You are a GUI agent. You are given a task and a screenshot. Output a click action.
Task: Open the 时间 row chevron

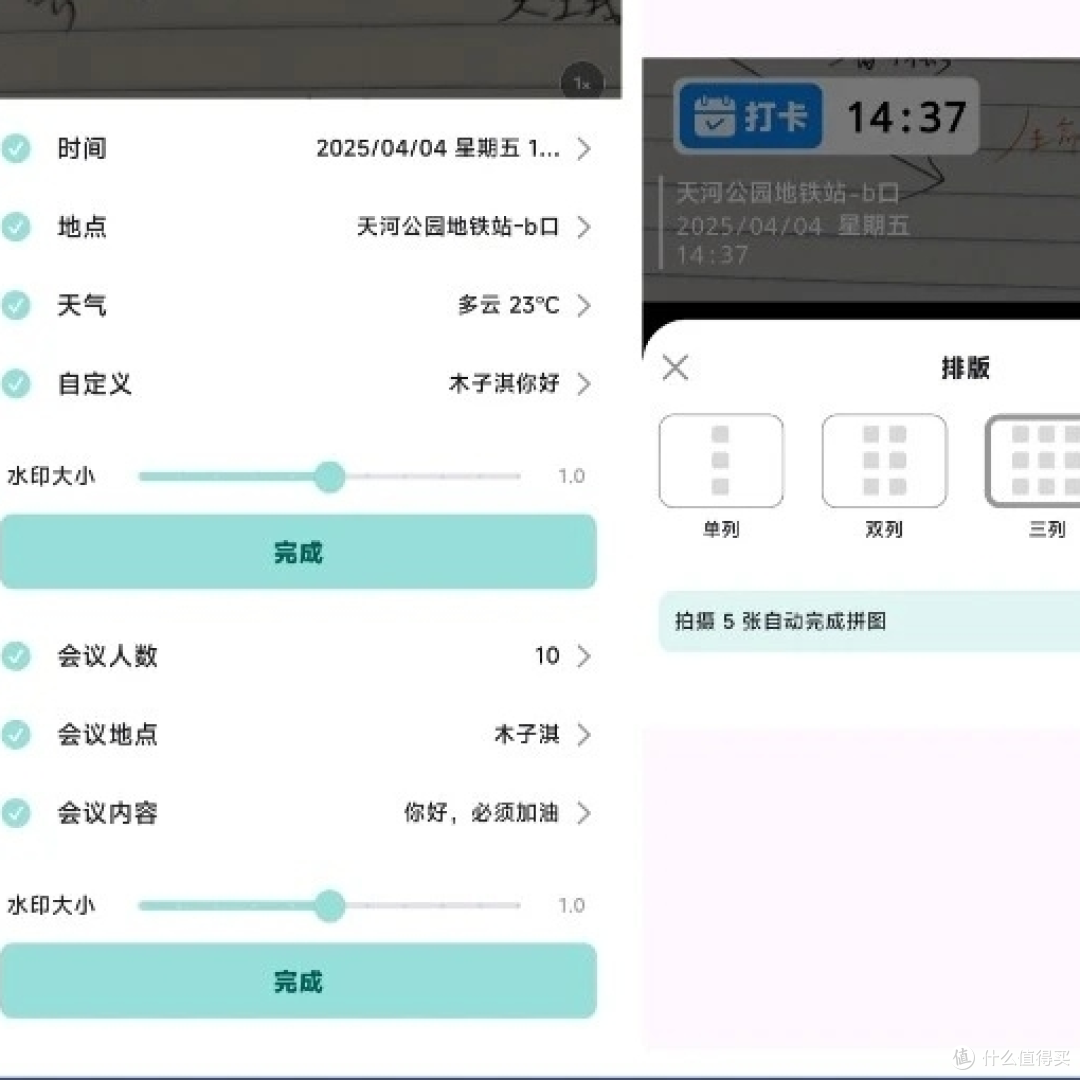coord(583,148)
